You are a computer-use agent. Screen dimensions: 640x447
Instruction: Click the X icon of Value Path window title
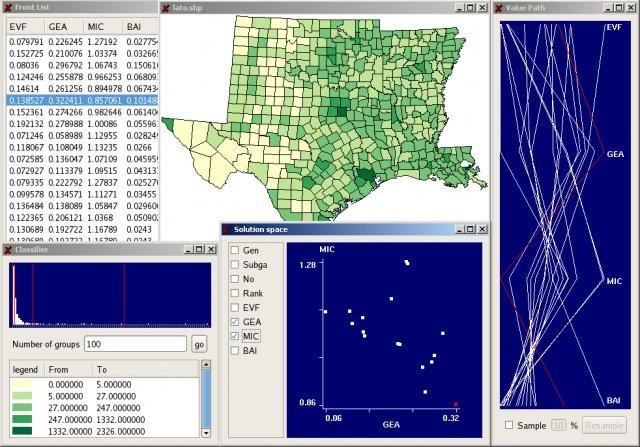(499, 7)
